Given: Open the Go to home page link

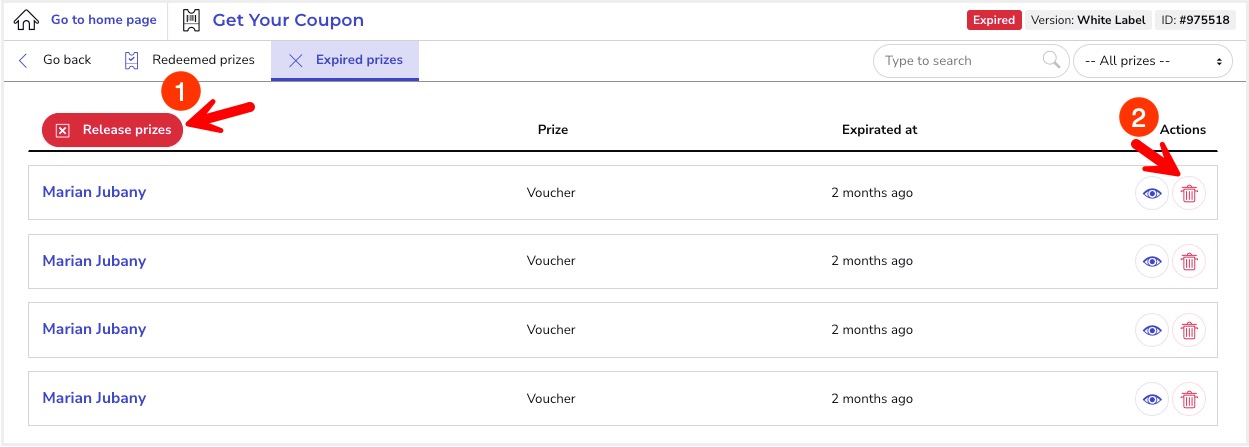Looking at the screenshot, I should (104, 20).
